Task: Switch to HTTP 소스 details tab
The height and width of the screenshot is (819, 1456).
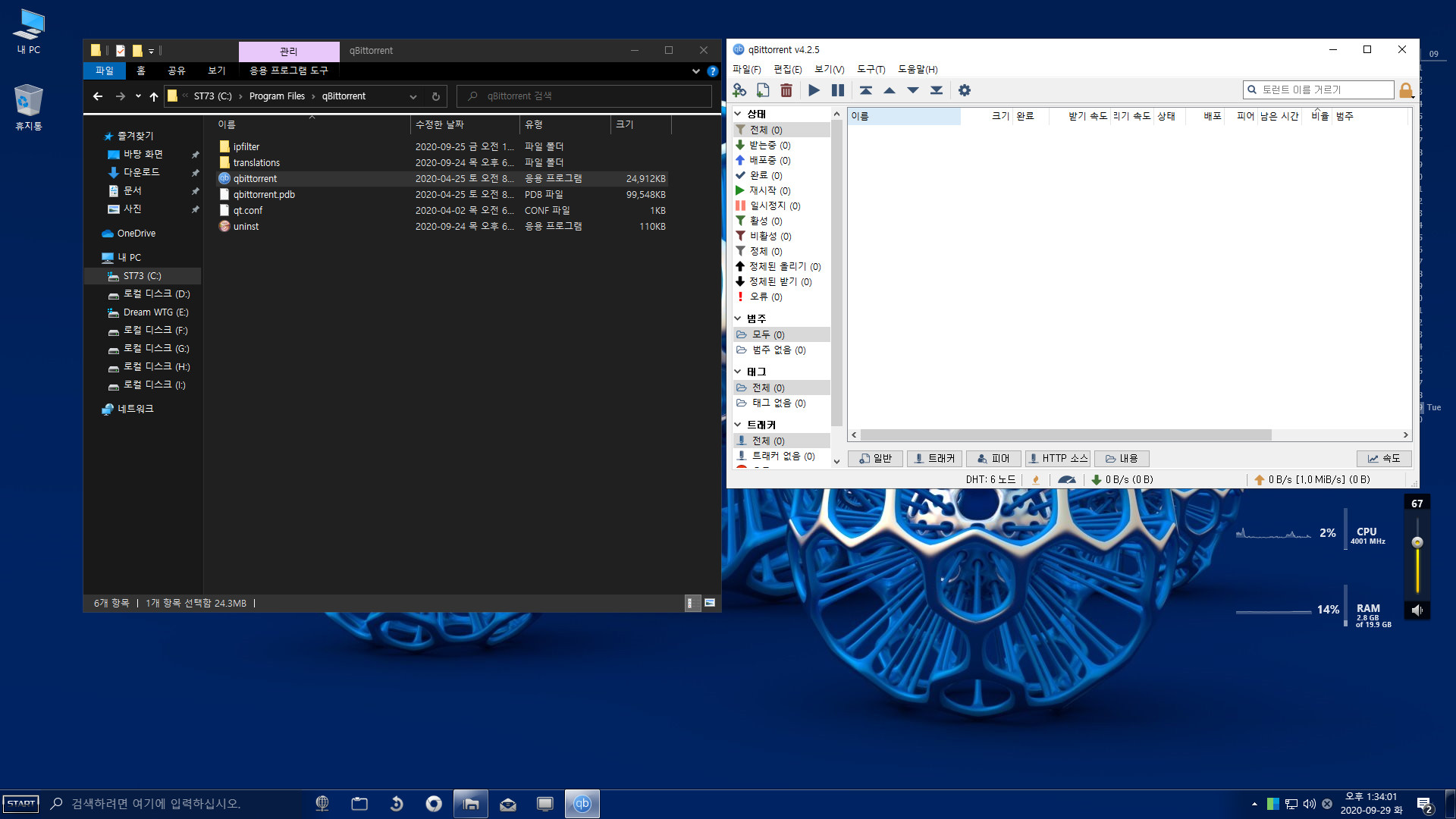Action: click(x=1057, y=458)
